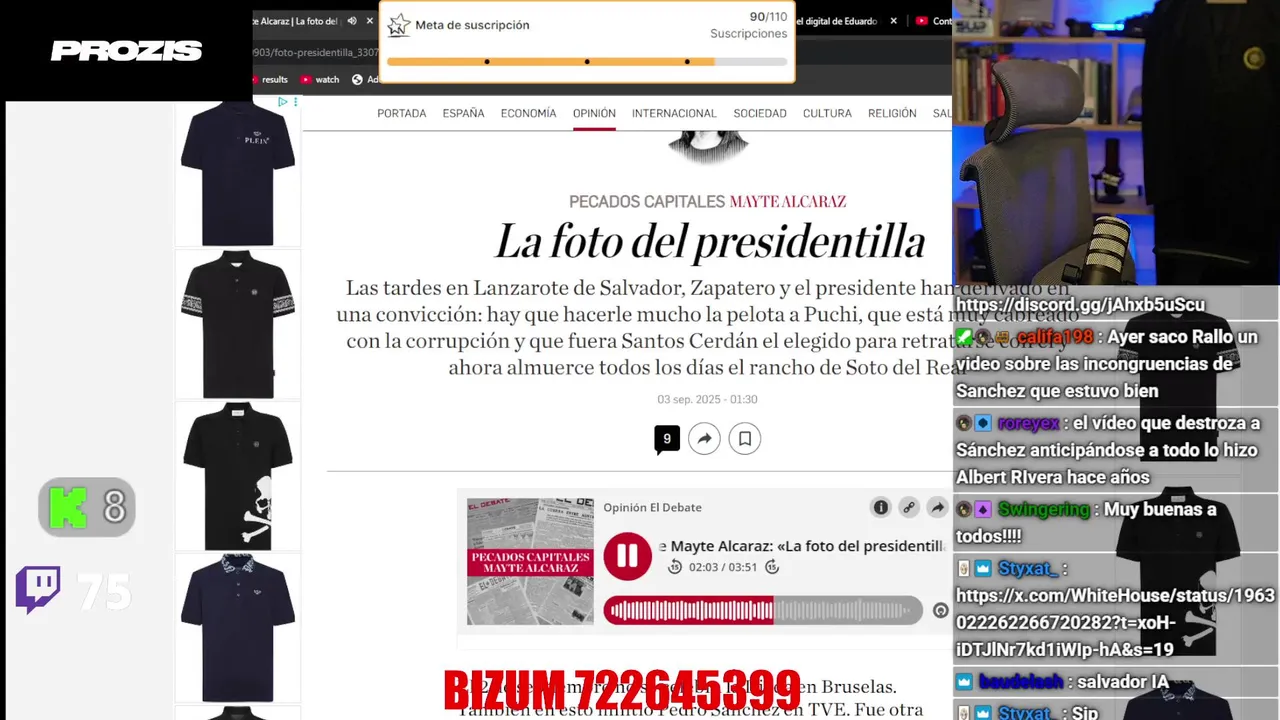Click the browser URL address text
The height and width of the screenshot is (720, 1280).
[316, 52]
